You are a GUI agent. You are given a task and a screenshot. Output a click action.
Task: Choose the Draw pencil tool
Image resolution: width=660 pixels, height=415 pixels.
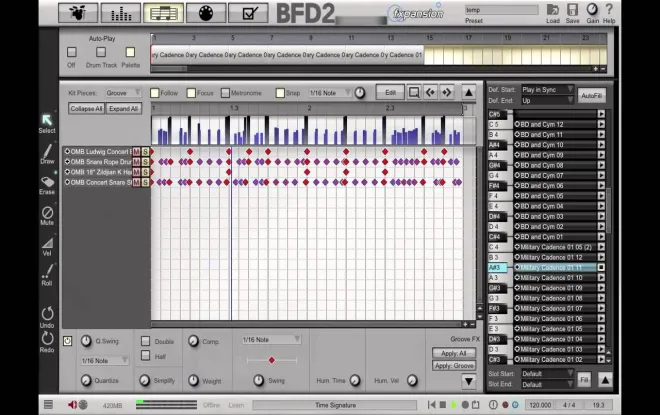[47, 151]
